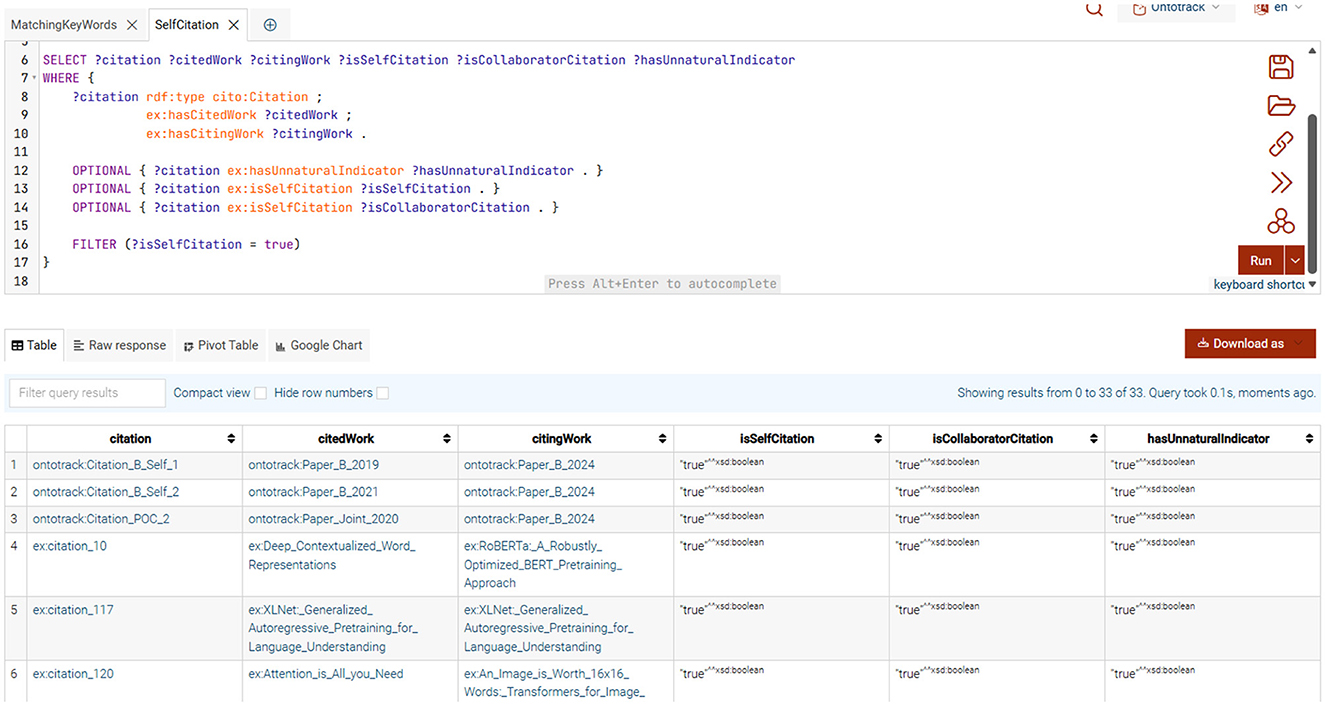Expand the Download as dropdown
Screen dimensions: 1325x706
click(1249, 344)
